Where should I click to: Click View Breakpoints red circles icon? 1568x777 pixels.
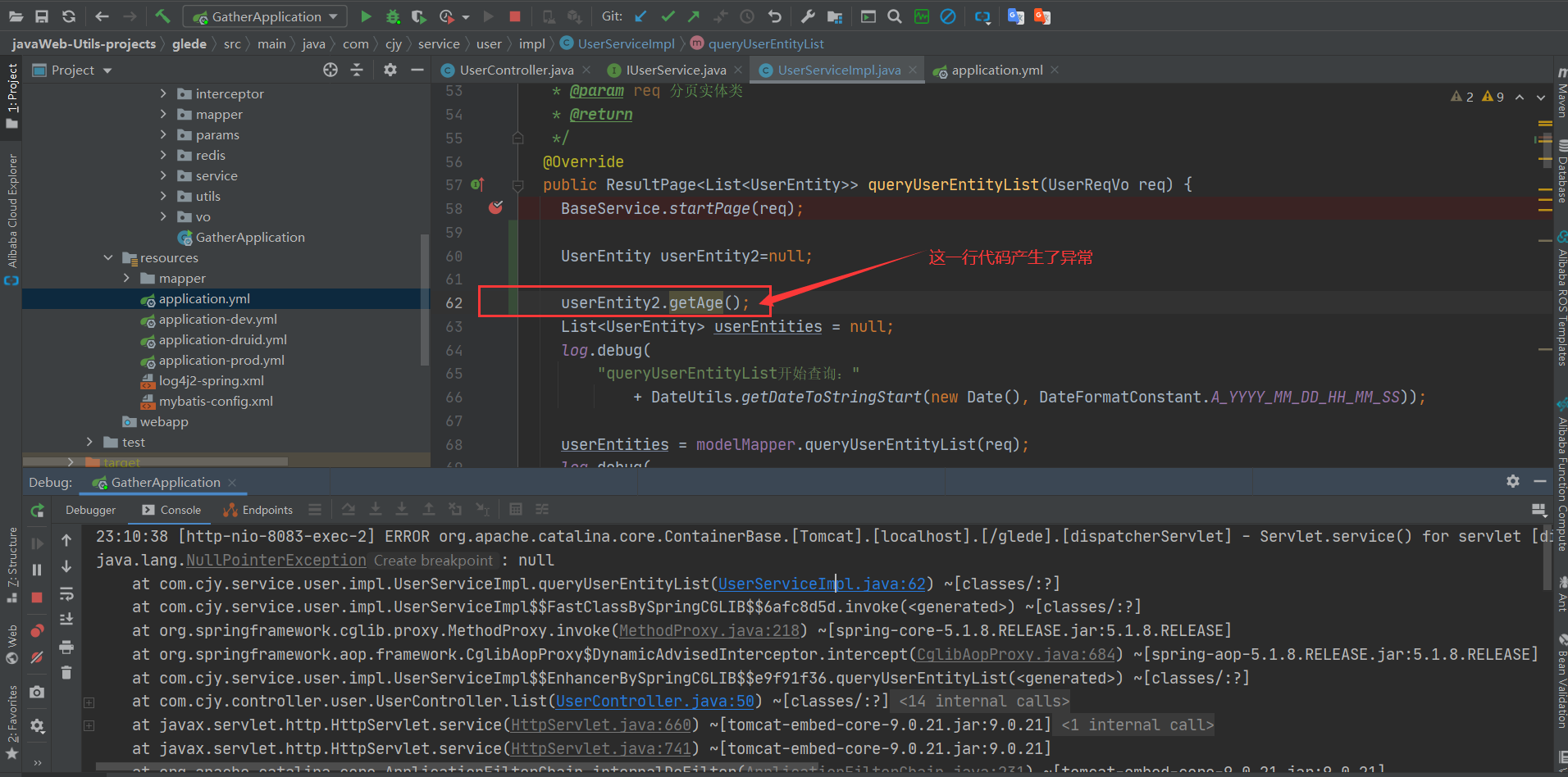[37, 630]
